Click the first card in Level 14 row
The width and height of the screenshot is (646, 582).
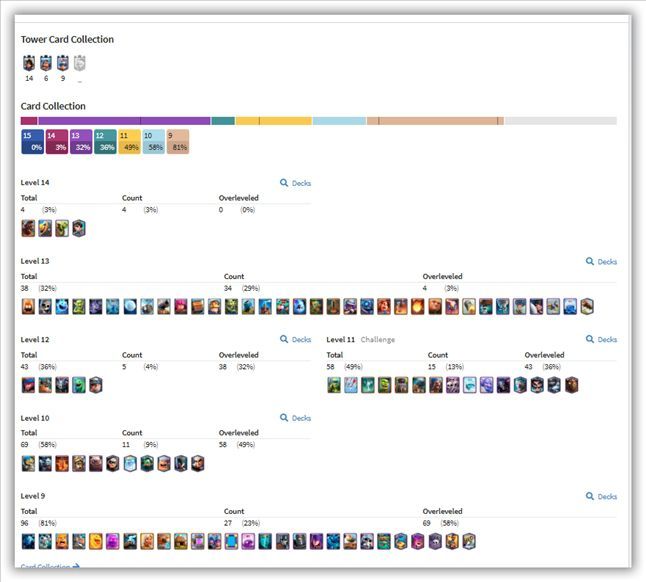point(28,228)
